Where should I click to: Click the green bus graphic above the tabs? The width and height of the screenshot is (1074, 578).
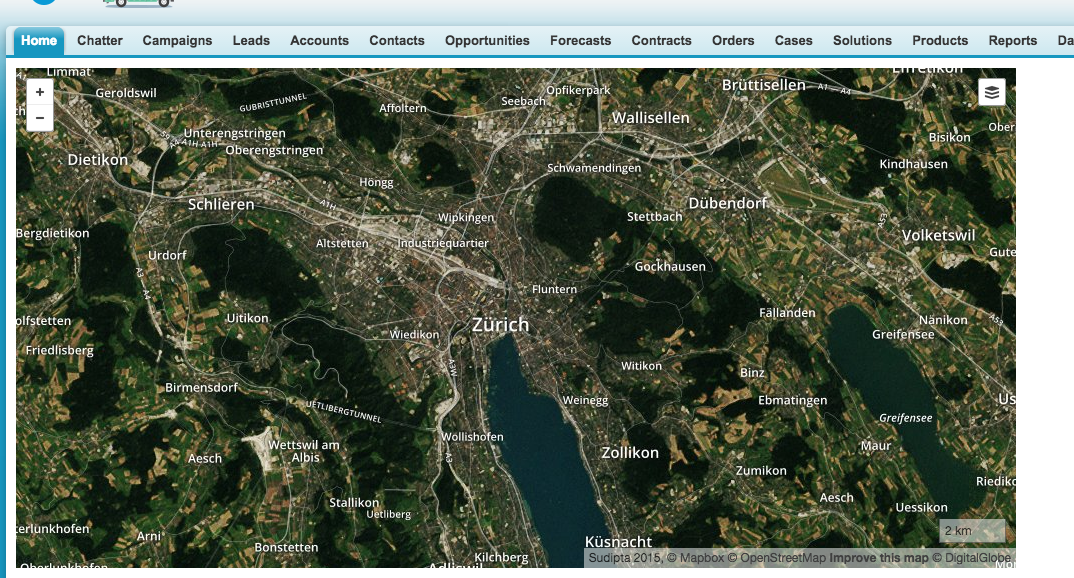pyautogui.click(x=140, y=4)
